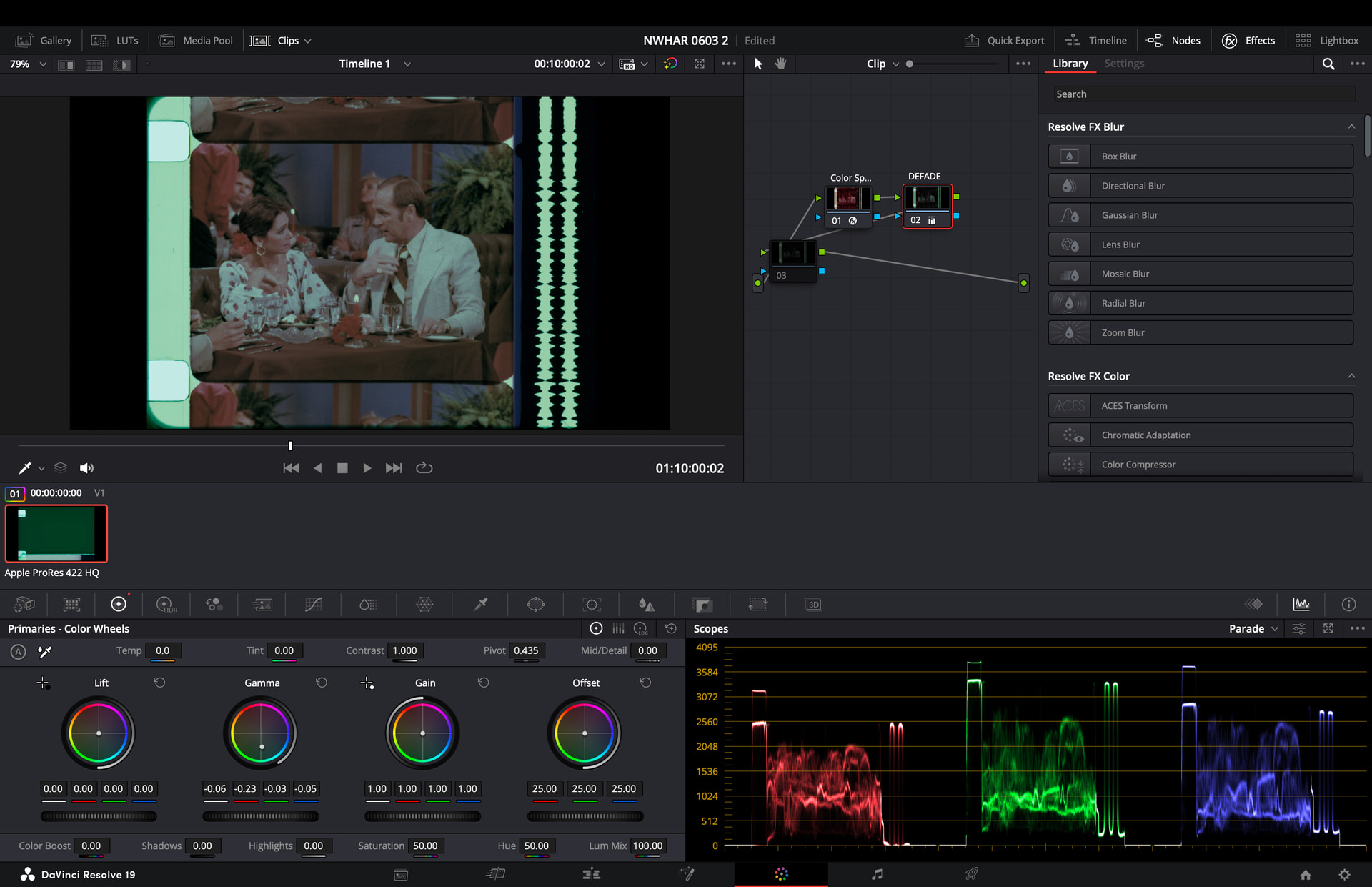
Task: Collapse the Resolve FX Blur section
Action: (x=1351, y=127)
